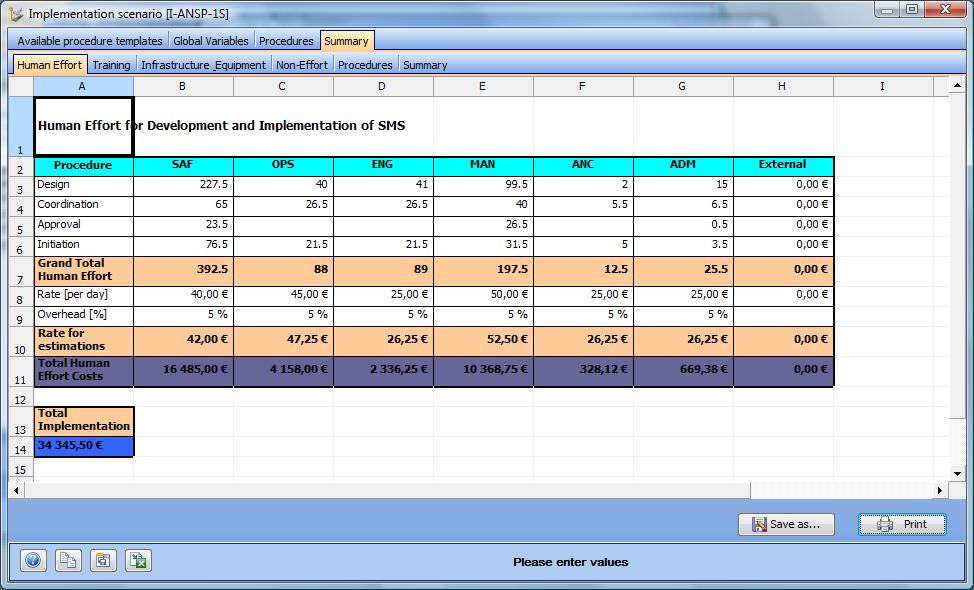Click the overlapping windows icon in bottom toolbar
Viewport: 974px width, 590px height.
click(103, 561)
